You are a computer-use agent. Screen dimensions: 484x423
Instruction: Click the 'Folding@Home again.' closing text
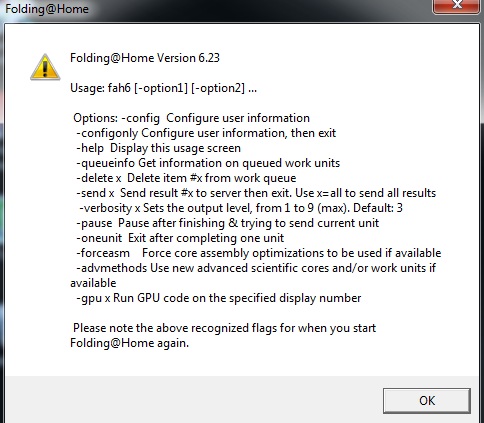point(129,343)
